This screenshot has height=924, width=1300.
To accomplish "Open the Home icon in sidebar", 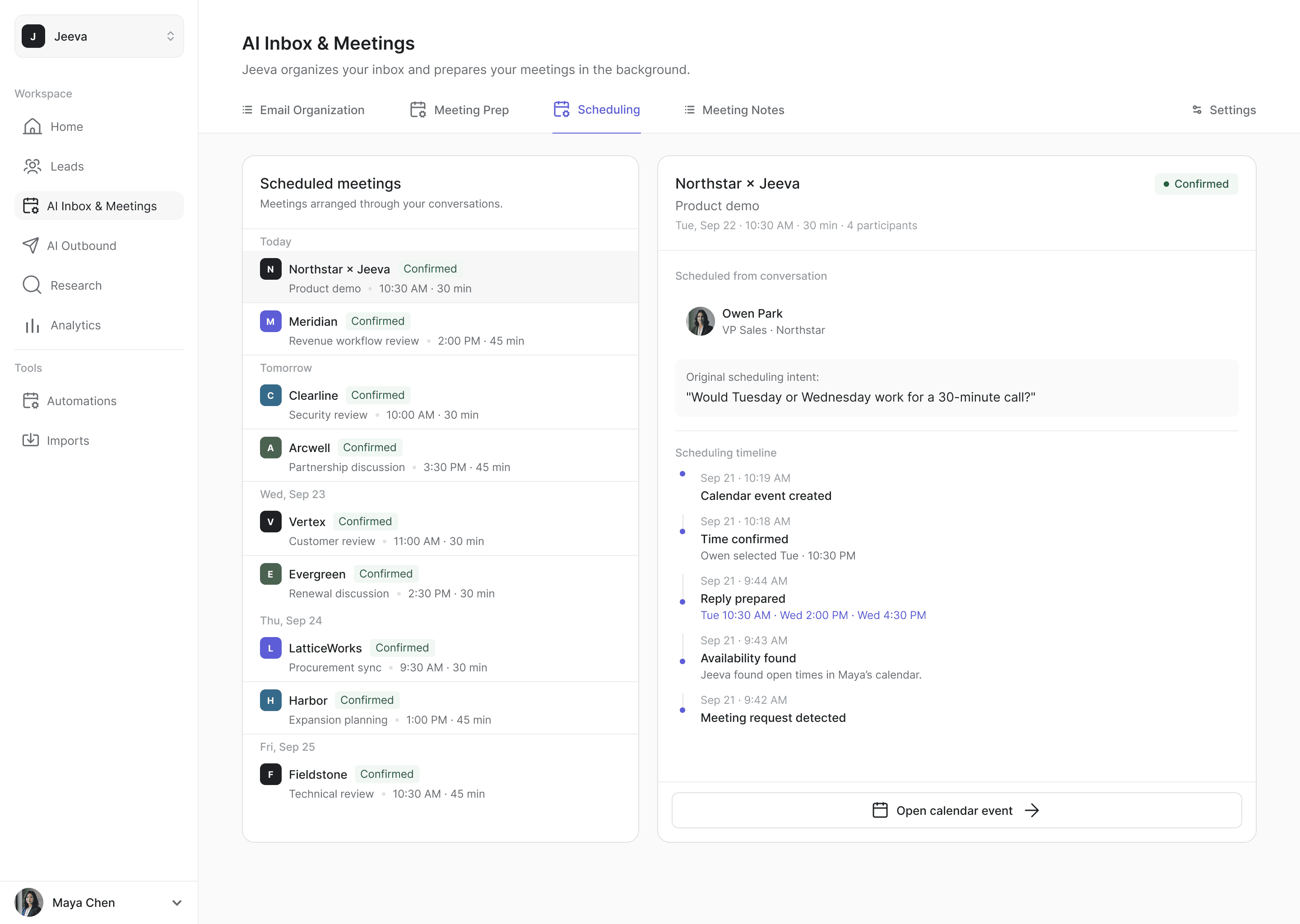I will [x=32, y=126].
